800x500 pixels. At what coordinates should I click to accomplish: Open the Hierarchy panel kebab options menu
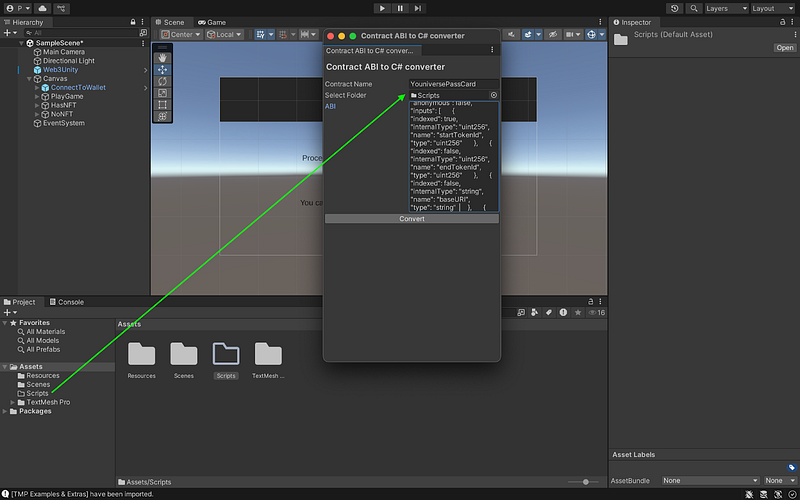(x=142, y=22)
